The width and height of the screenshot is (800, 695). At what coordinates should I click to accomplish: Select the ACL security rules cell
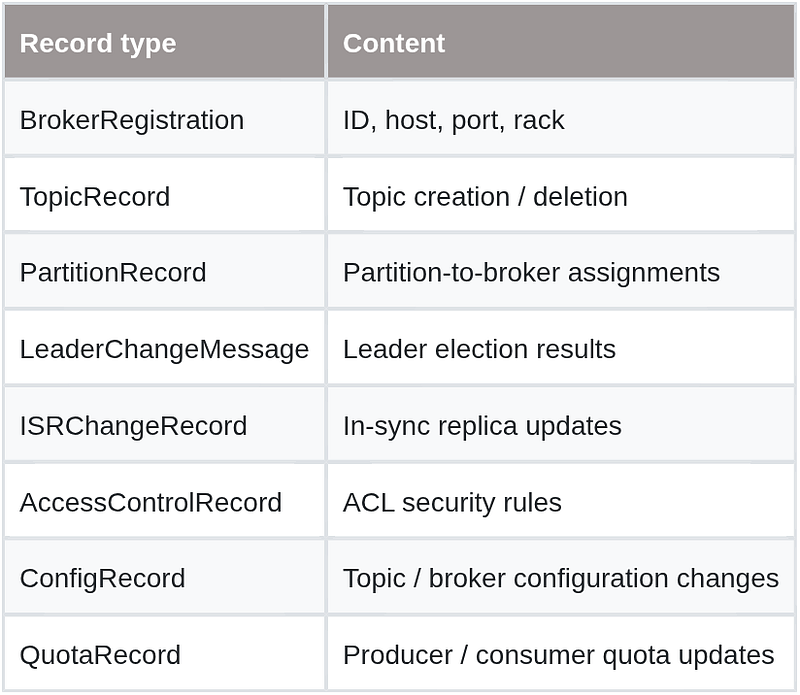click(561, 501)
